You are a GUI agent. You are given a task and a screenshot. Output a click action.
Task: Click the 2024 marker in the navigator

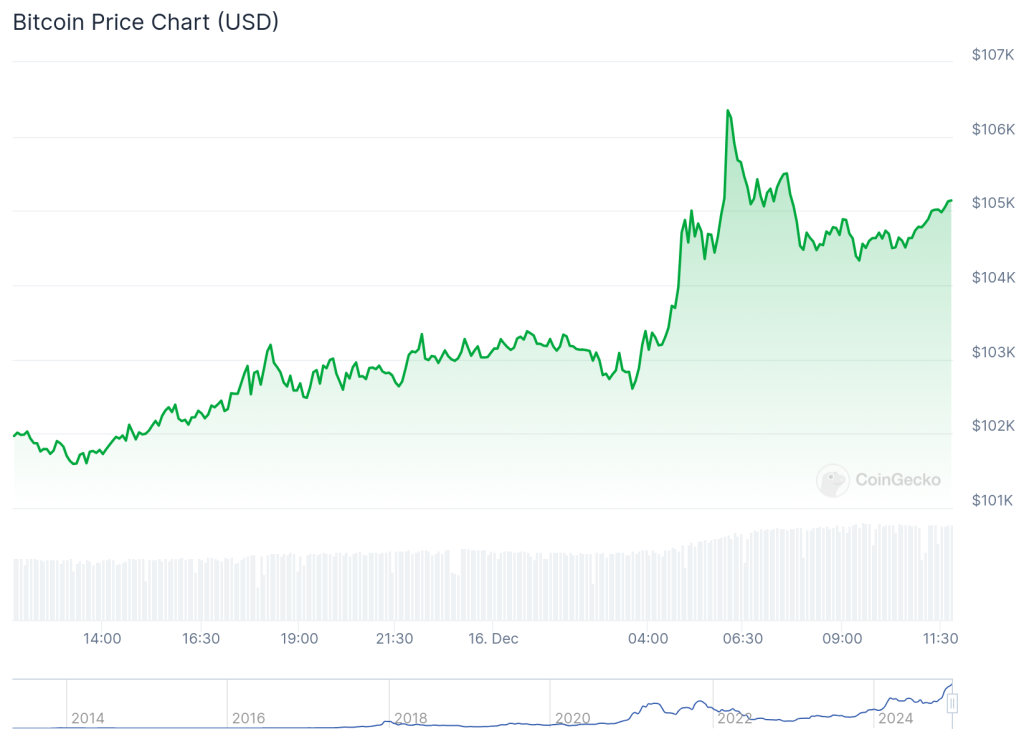(893, 718)
